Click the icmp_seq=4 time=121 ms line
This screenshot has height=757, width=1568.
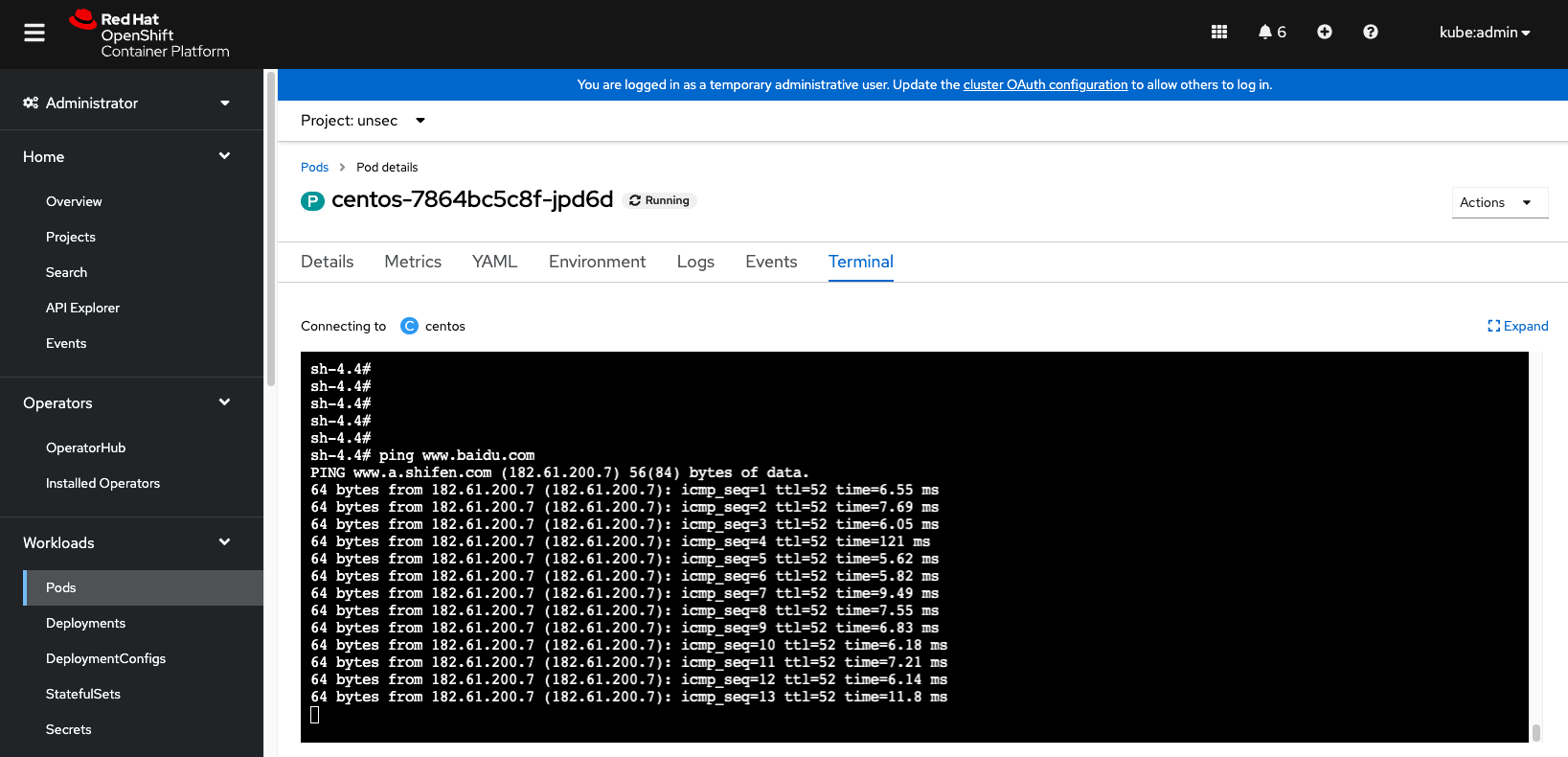coord(620,541)
